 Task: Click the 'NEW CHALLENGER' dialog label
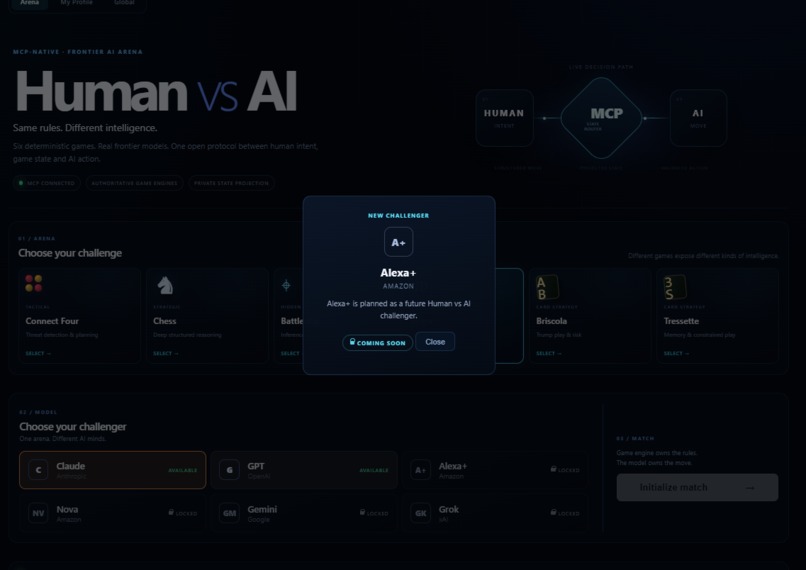(x=398, y=215)
